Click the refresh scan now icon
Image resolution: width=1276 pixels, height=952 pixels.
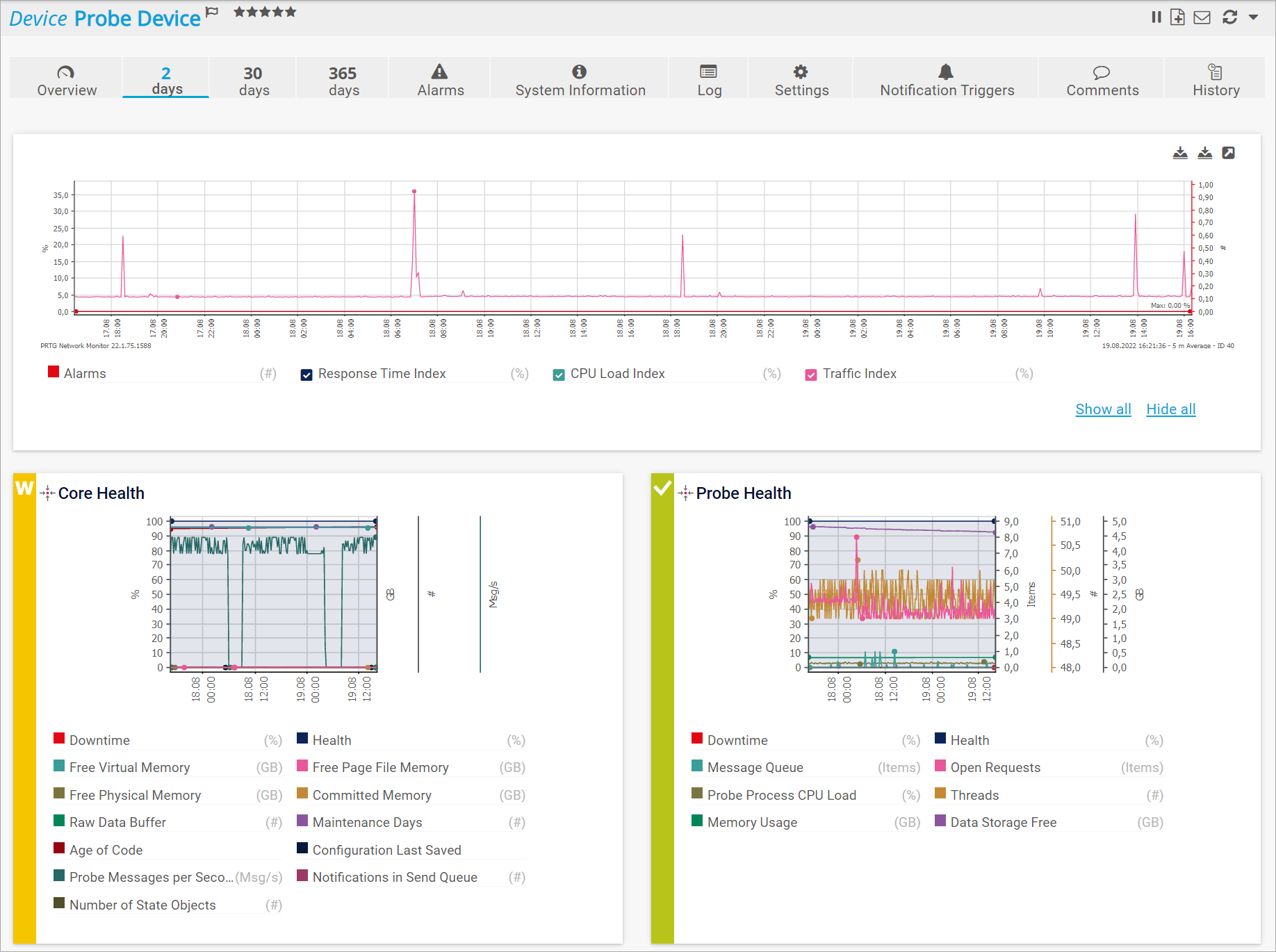(1229, 17)
